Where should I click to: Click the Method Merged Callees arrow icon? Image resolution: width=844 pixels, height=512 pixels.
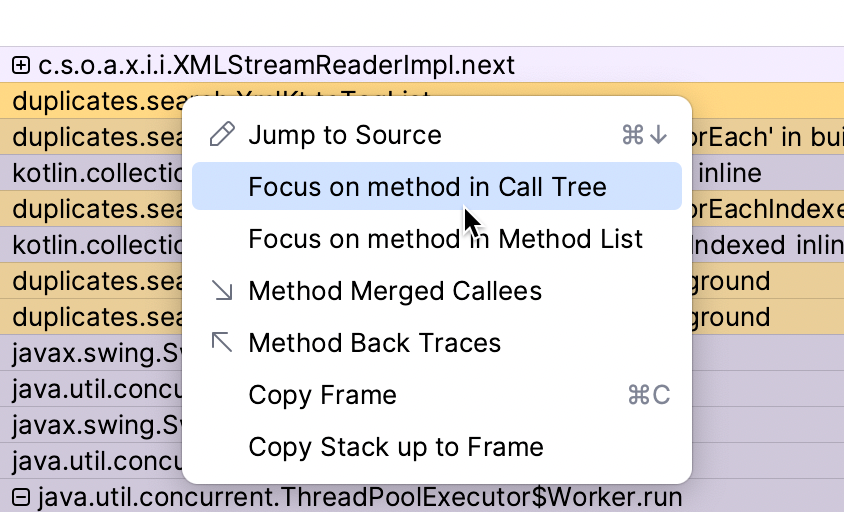tap(222, 291)
